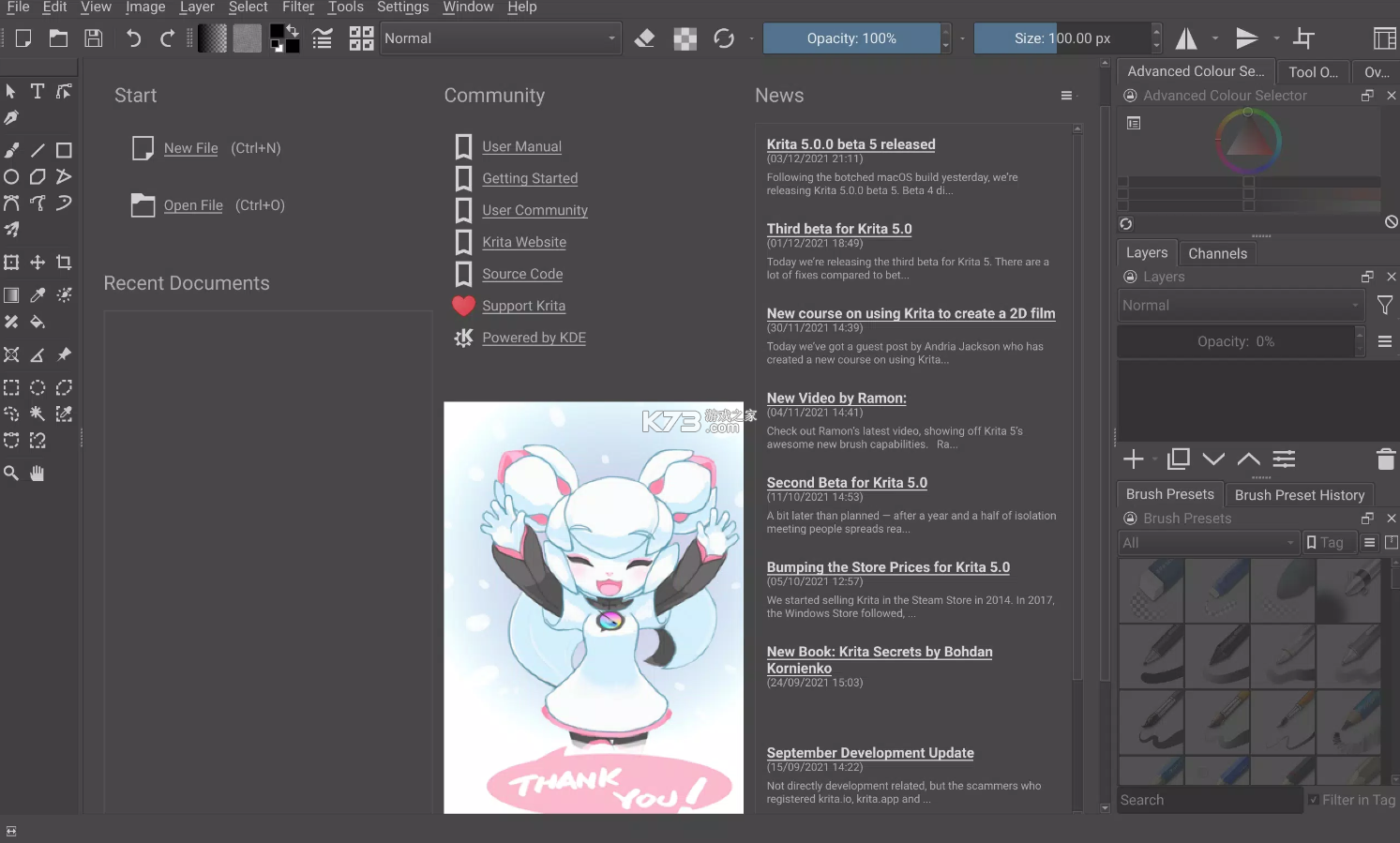Open the workspace chooser icon
The image size is (1400, 843).
pyautogui.click(x=1384, y=38)
